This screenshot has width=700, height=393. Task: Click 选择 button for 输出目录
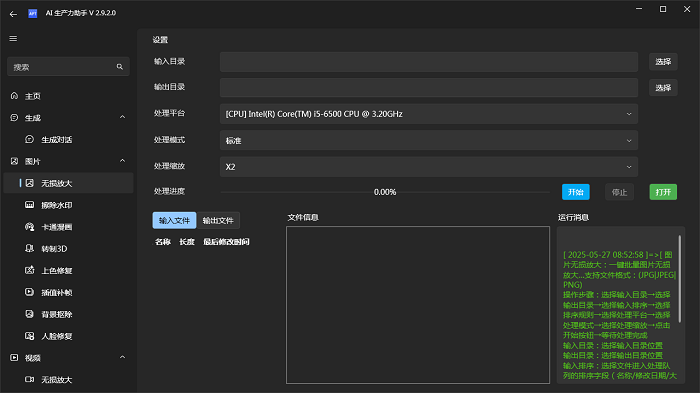[x=663, y=88]
